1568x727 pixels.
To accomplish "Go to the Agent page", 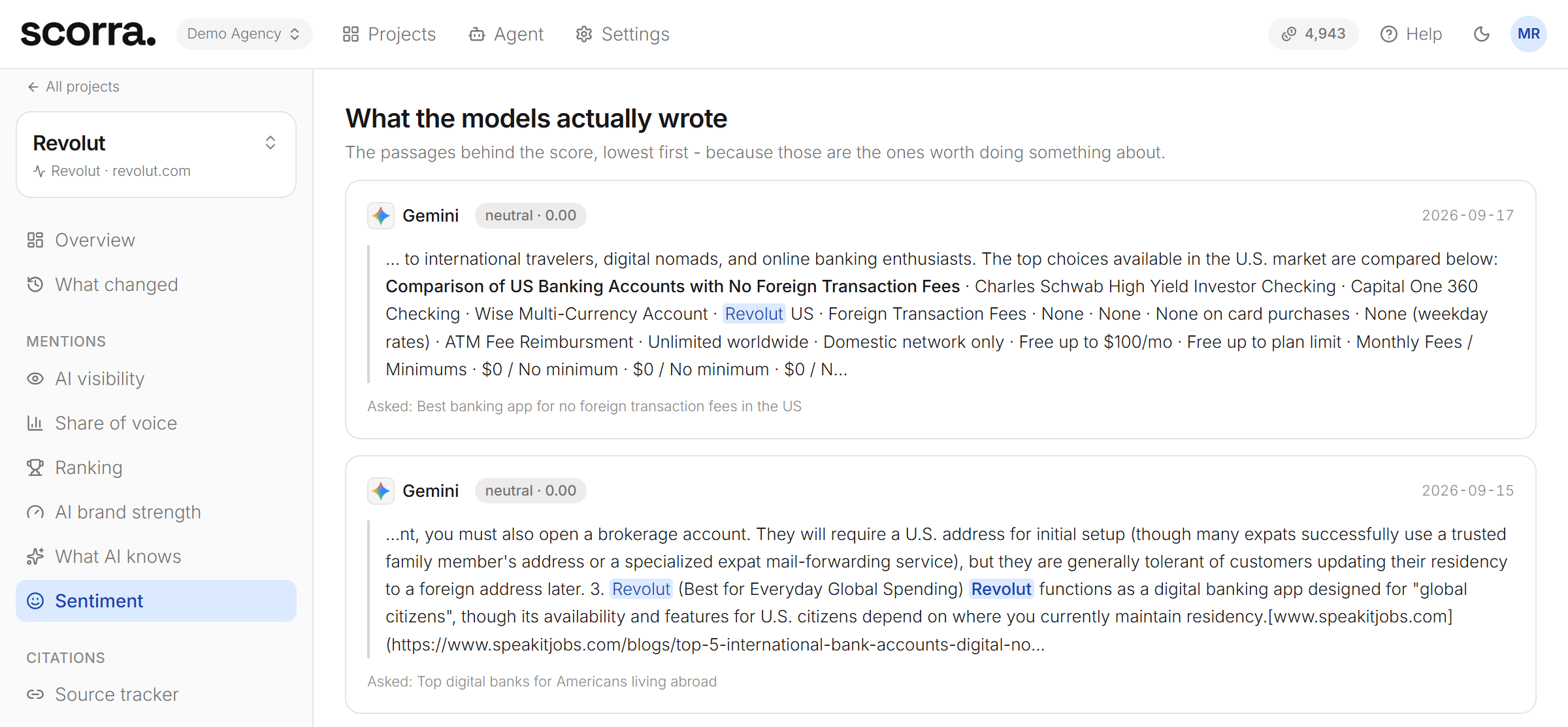I will [506, 34].
